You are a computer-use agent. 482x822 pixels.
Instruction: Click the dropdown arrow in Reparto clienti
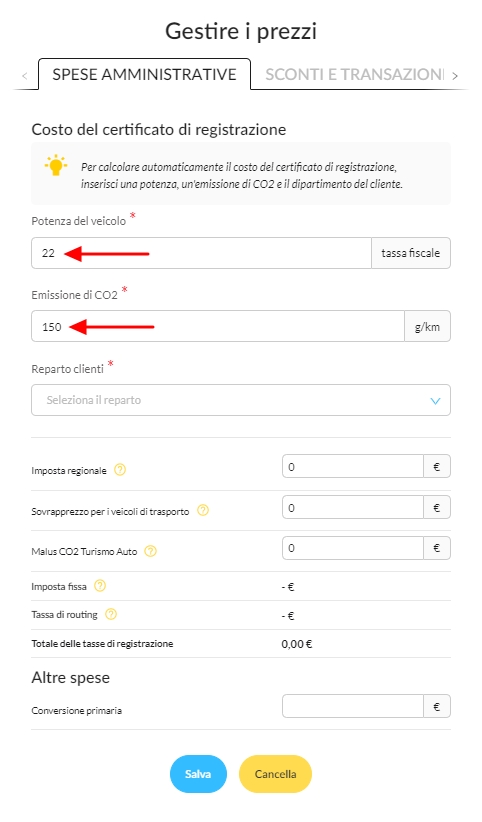[435, 401]
